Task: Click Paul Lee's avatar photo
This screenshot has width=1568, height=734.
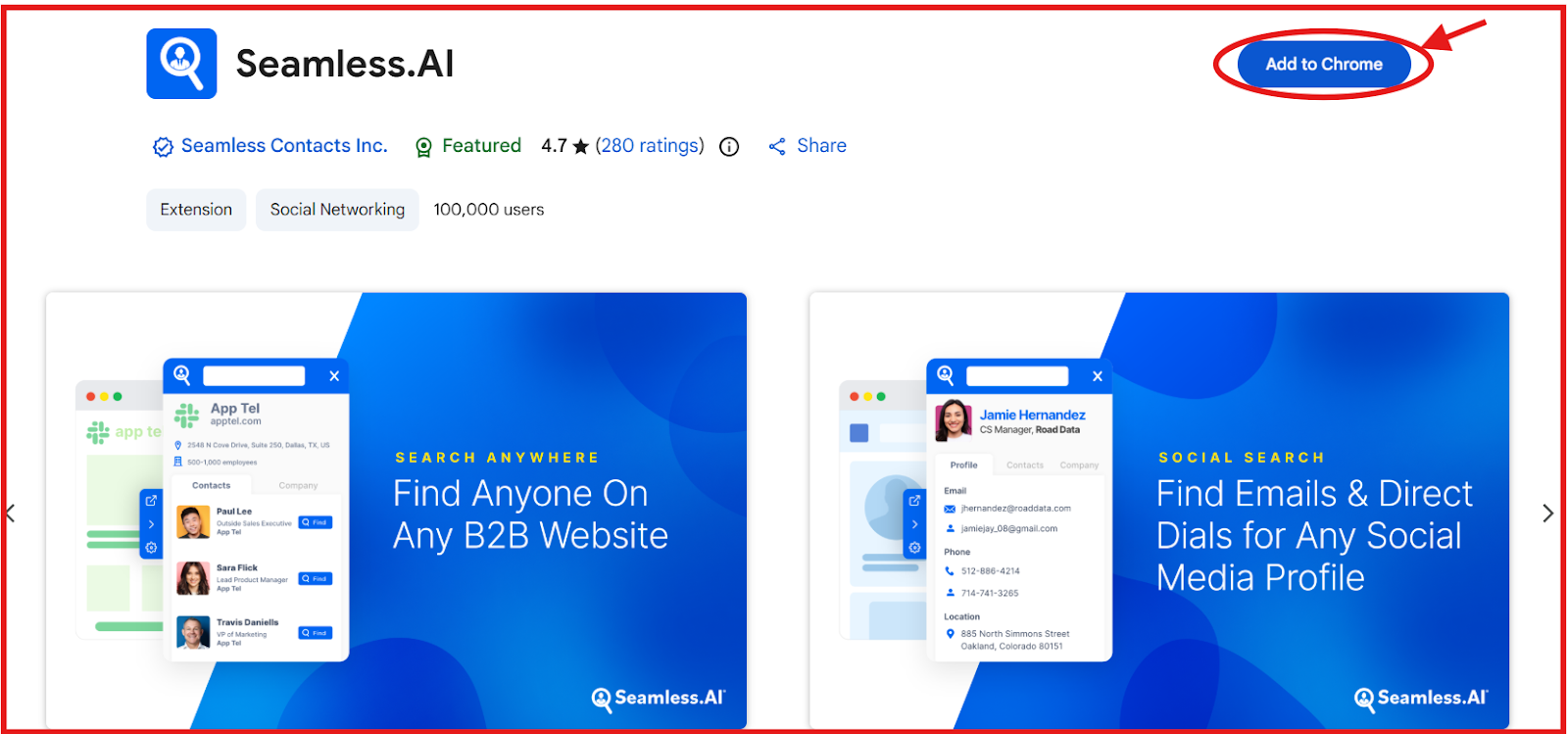Action: tap(193, 522)
